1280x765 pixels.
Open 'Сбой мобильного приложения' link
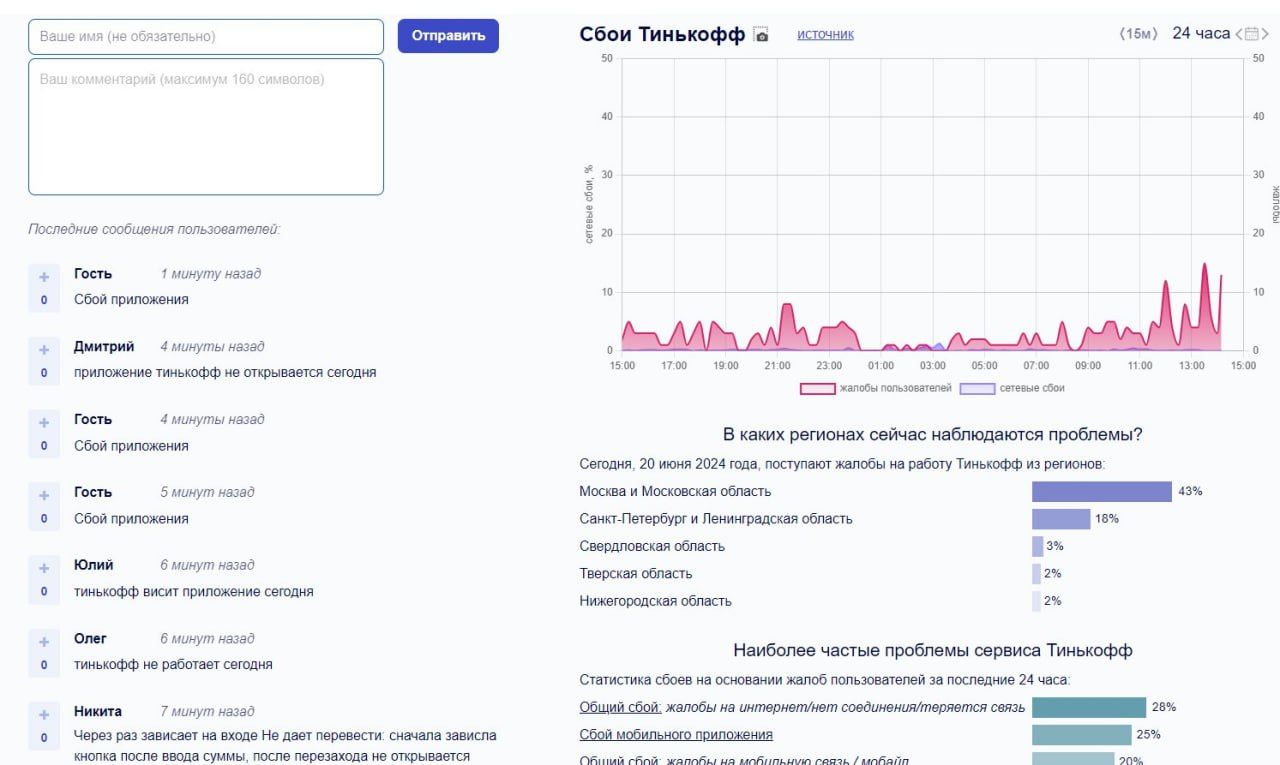pyautogui.click(x=675, y=735)
